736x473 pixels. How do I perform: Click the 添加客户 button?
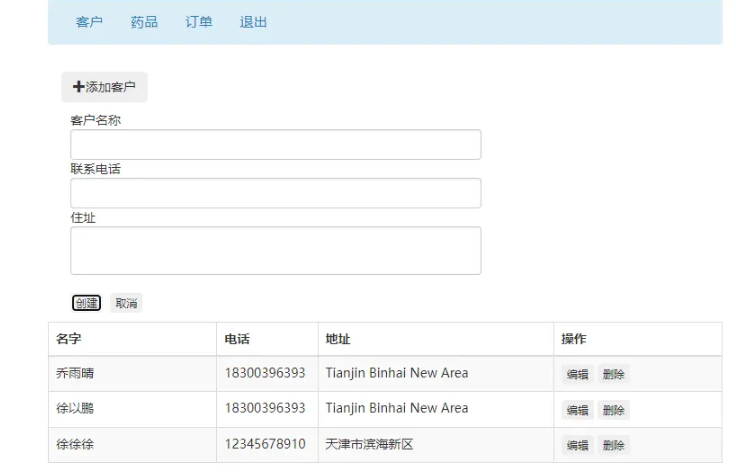coord(104,87)
